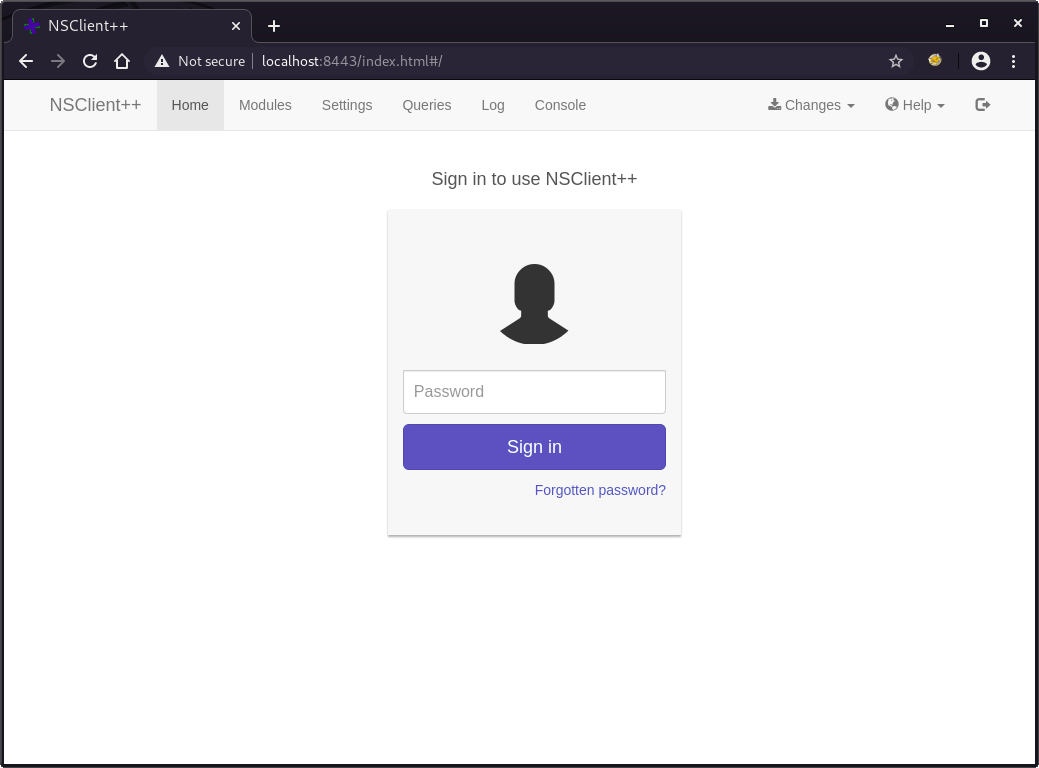Expand the Help dropdown menu
Screen dimensions: 1039x768
click(x=914, y=105)
